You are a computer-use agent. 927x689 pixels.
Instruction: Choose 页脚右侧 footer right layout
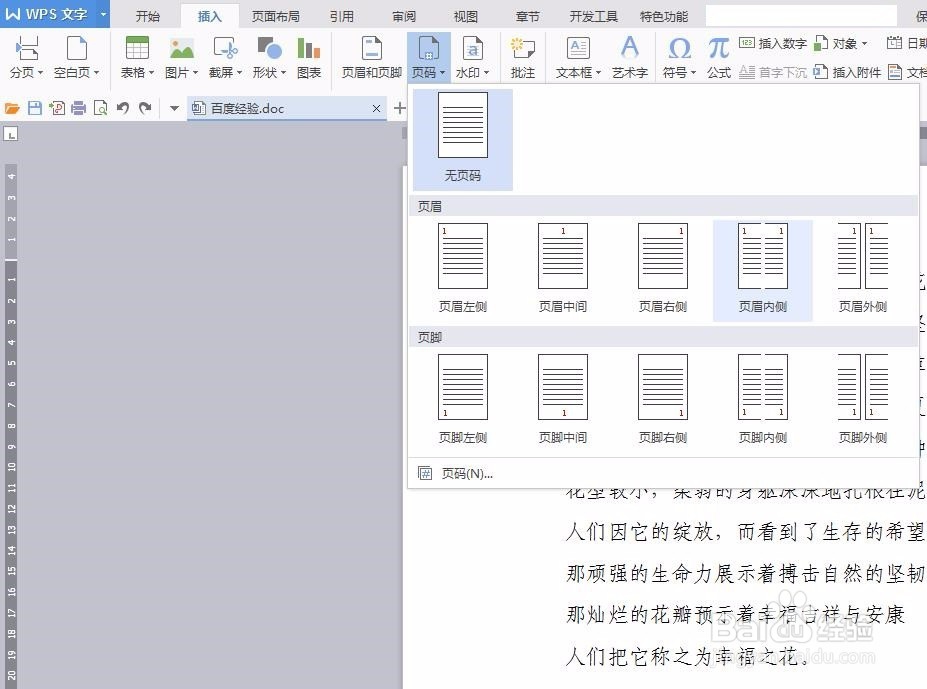[663, 401]
